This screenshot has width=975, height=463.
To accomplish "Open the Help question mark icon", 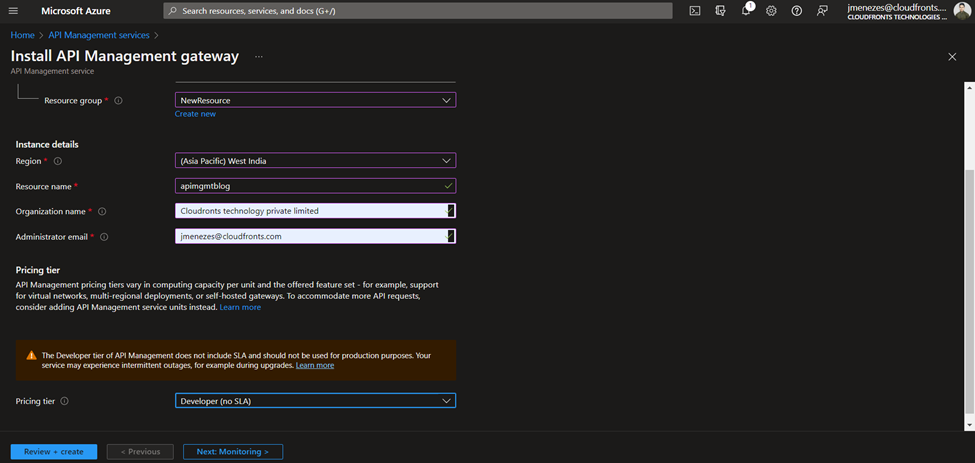I will [797, 11].
